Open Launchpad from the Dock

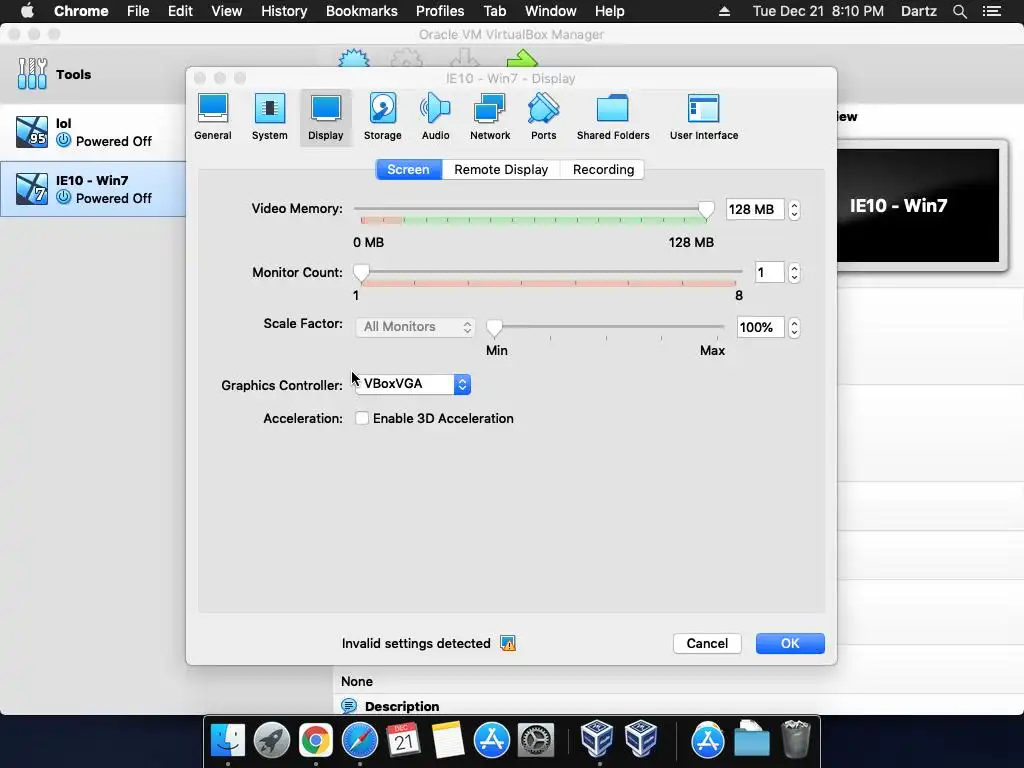pyautogui.click(x=272, y=741)
